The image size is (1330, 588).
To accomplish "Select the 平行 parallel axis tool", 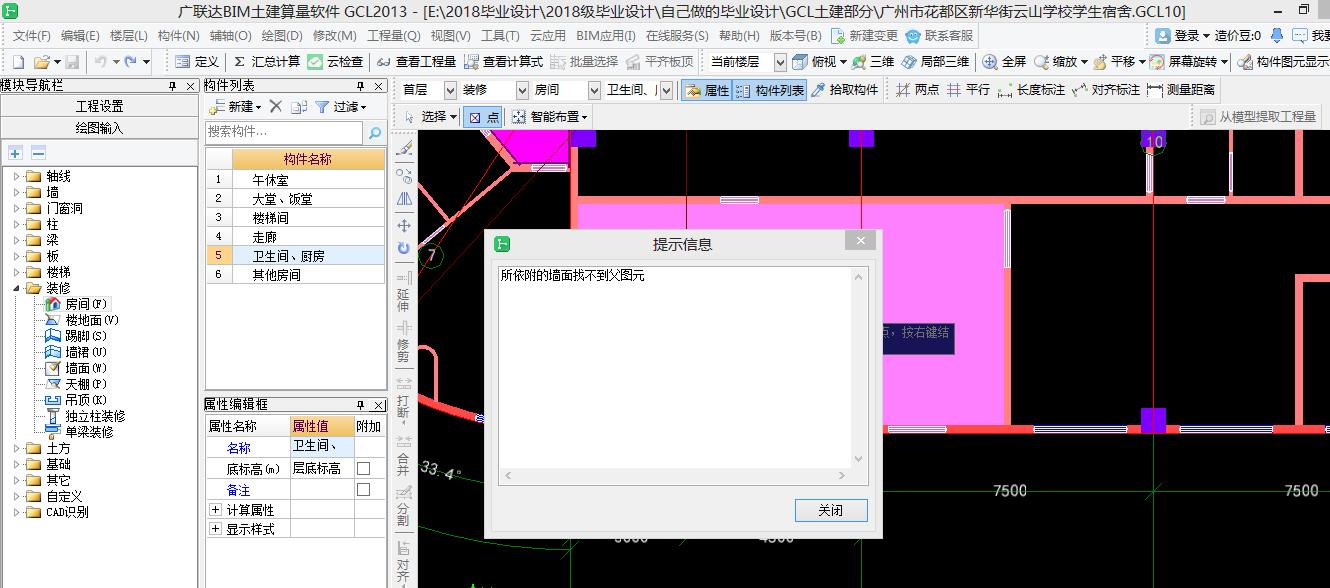I will pyautogui.click(x=968, y=90).
